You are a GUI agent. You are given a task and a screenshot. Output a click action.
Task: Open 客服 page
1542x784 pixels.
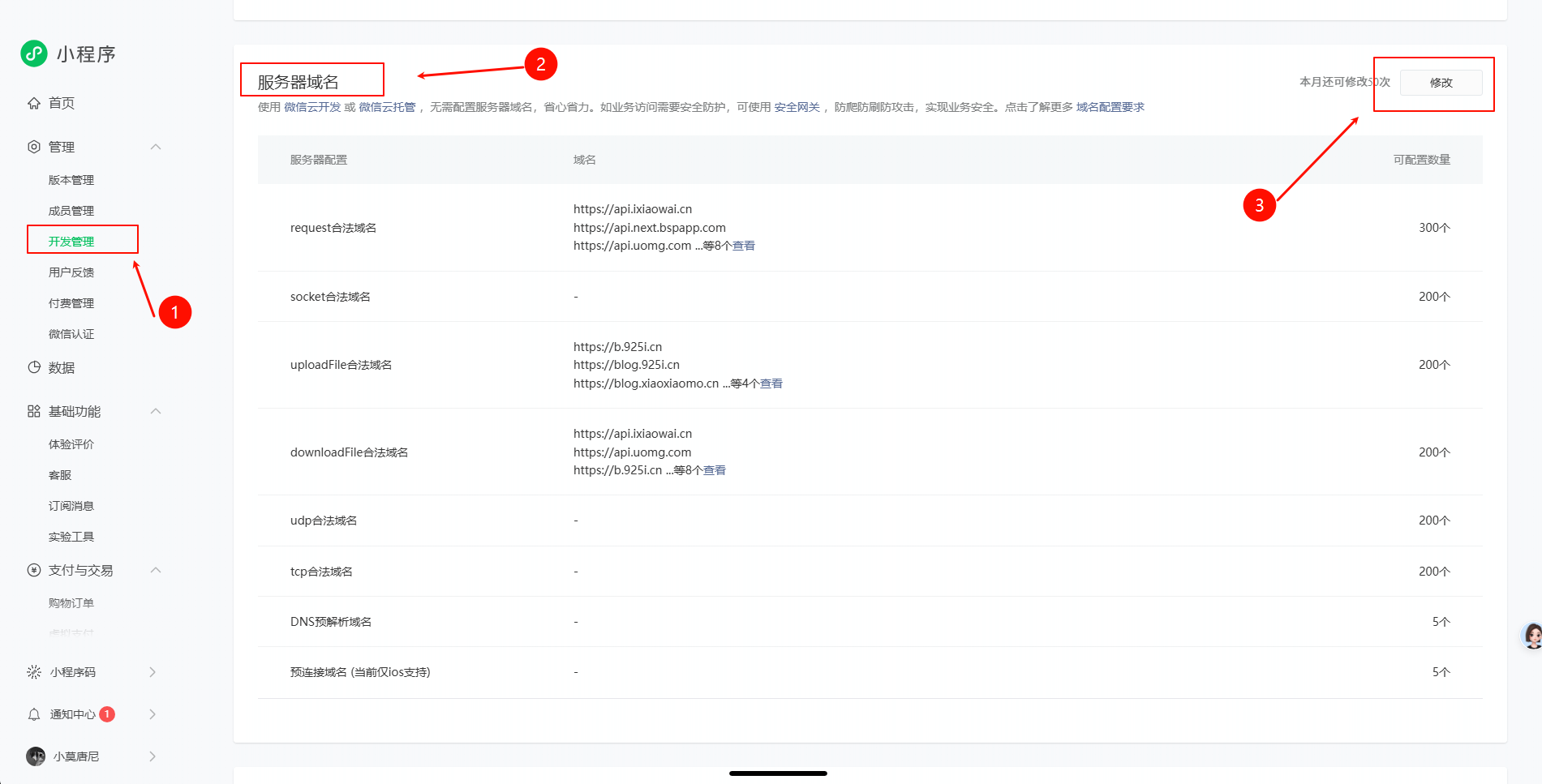[60, 475]
